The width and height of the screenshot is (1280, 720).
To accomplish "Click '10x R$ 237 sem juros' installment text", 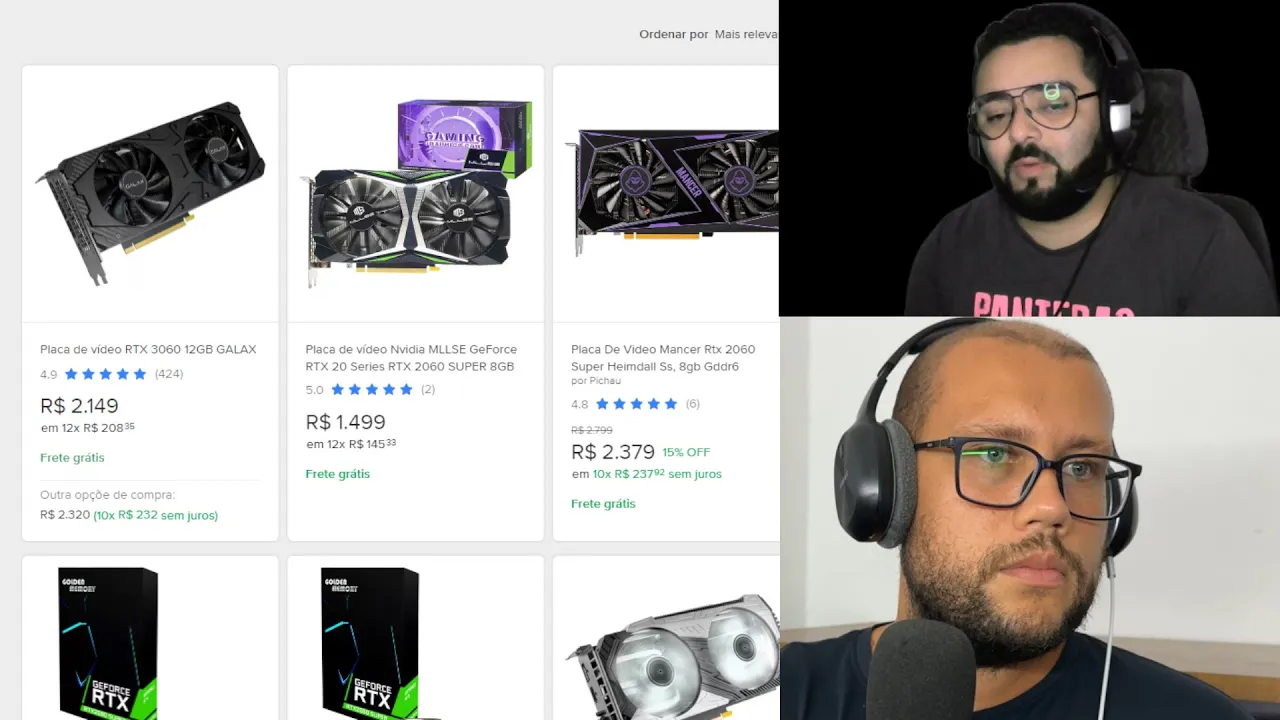I will point(657,474).
